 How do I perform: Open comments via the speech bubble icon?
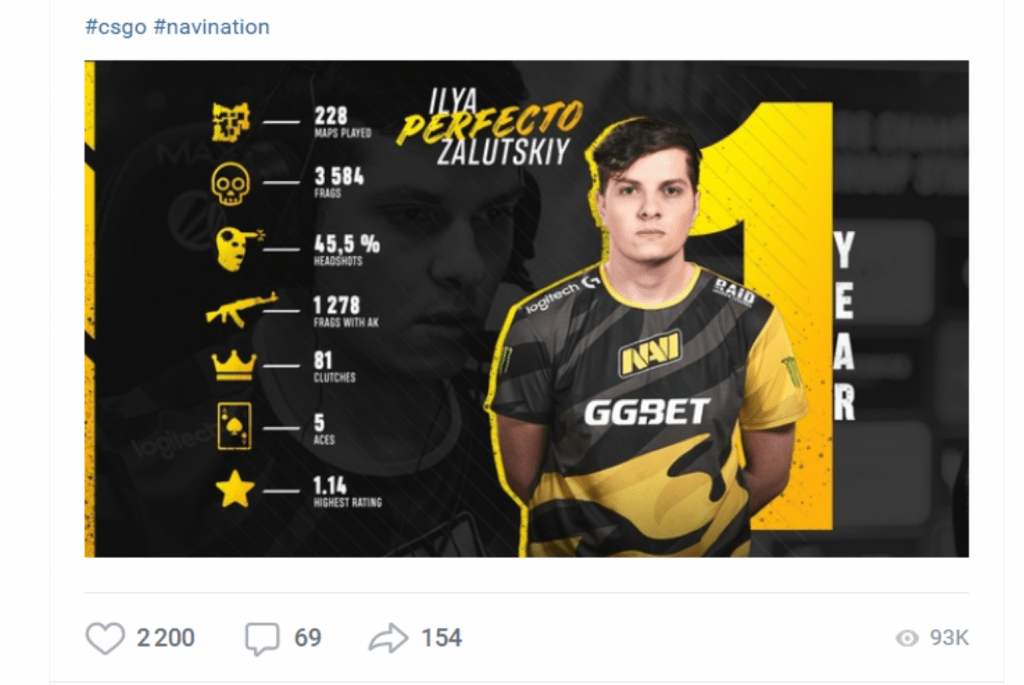[x=262, y=638]
